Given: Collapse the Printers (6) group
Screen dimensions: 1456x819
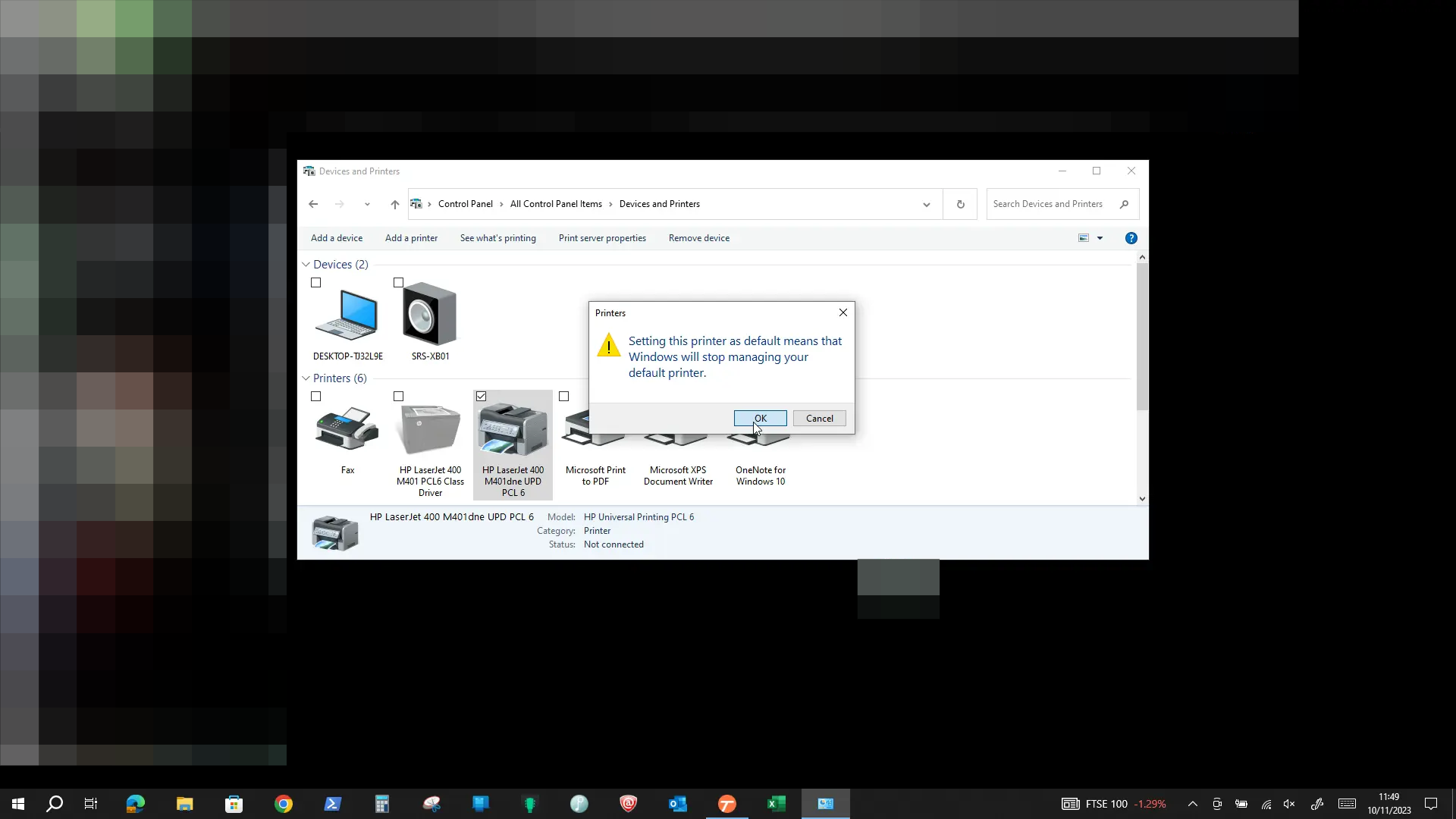Looking at the screenshot, I should point(306,378).
